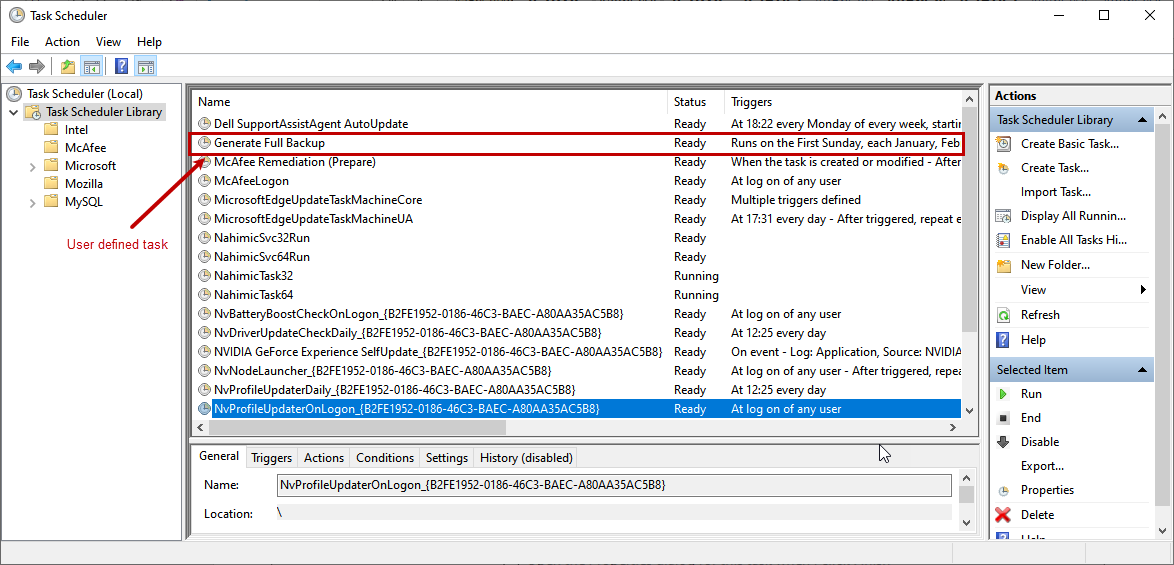Open the File menu
This screenshot has width=1174, height=565.
20,42
